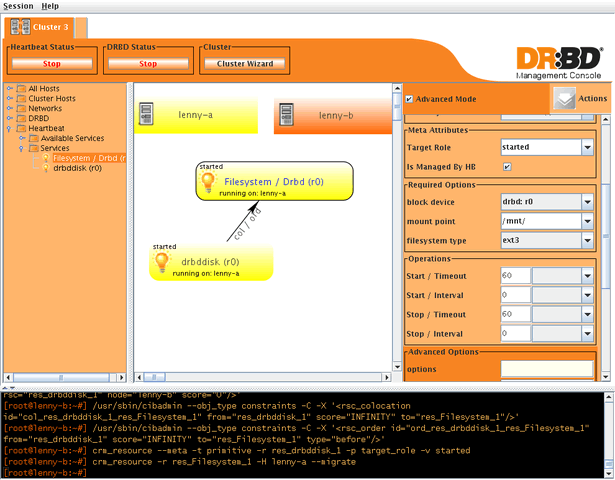Click the Stop / Timeout value field
615x480 pixels.
point(515,314)
